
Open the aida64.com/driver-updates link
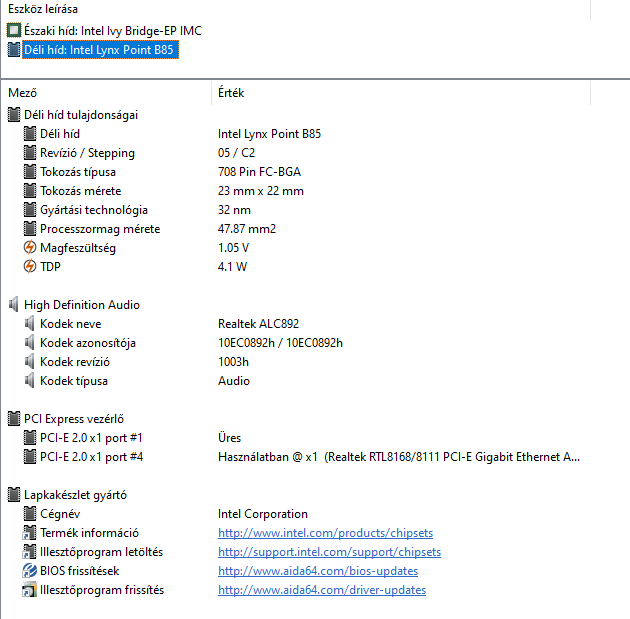[x=322, y=590]
